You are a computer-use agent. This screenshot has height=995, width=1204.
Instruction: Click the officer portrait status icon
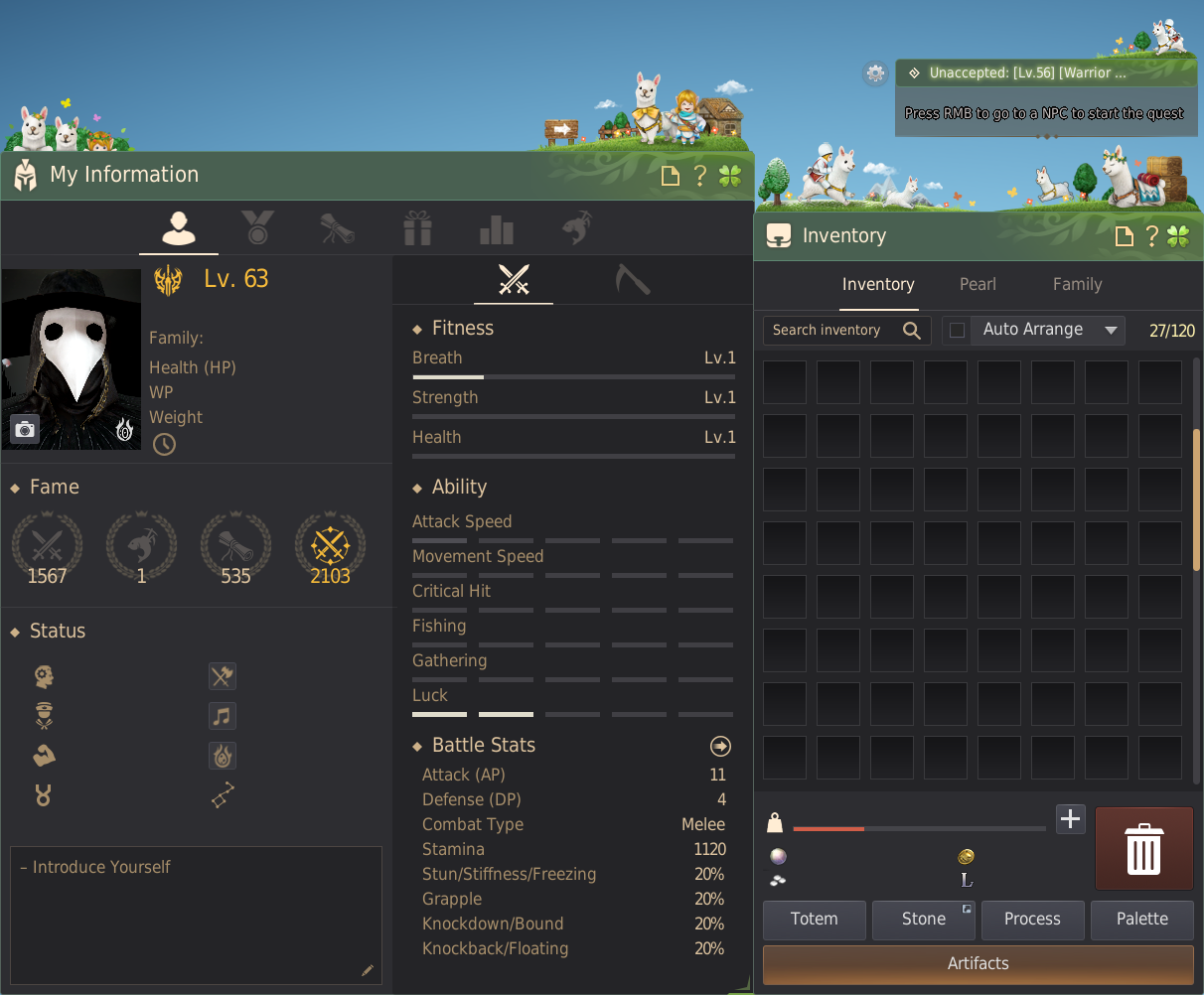coord(44,716)
